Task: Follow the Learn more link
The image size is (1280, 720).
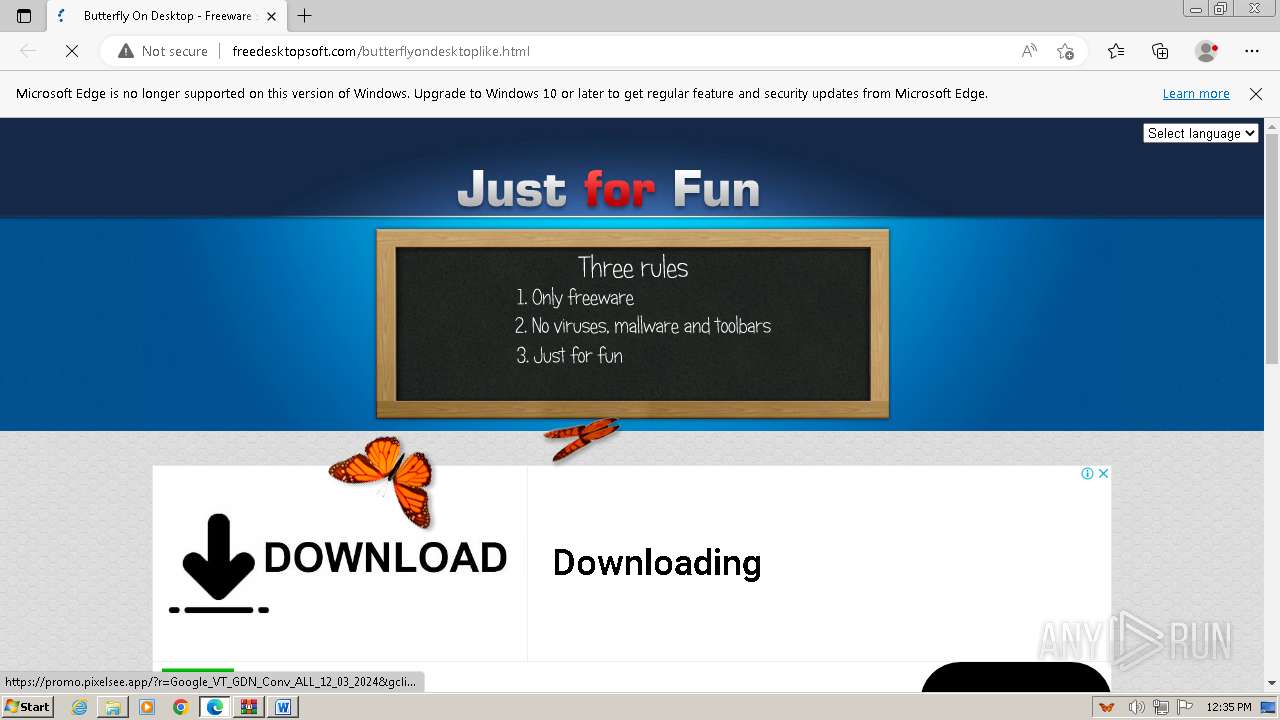Action: click(1196, 93)
